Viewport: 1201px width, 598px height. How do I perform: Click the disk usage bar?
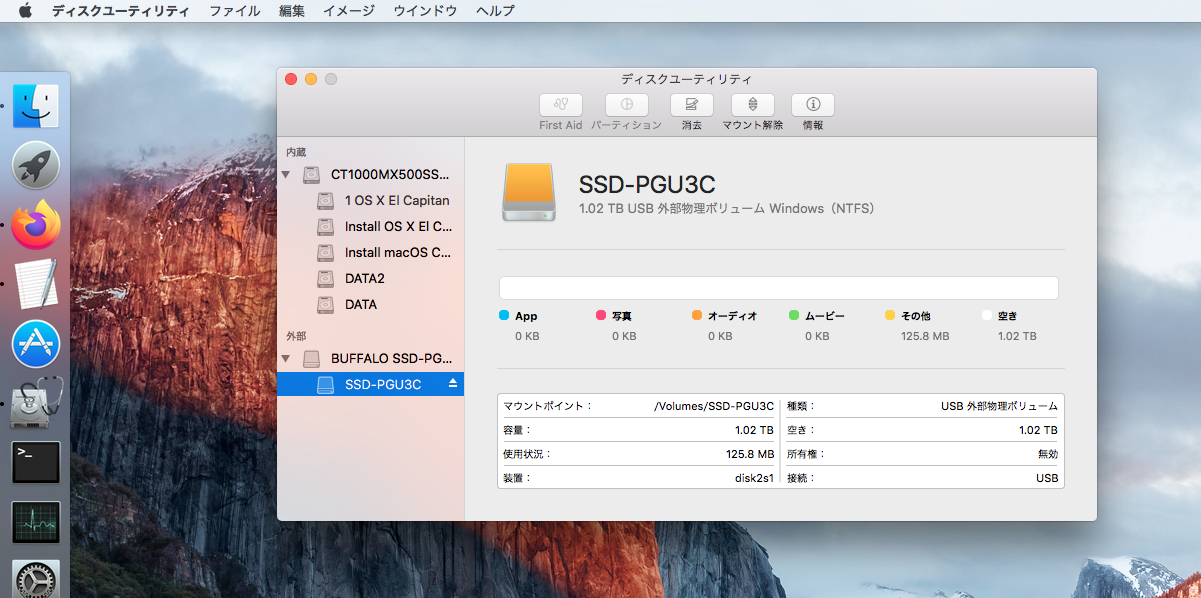coord(778,288)
